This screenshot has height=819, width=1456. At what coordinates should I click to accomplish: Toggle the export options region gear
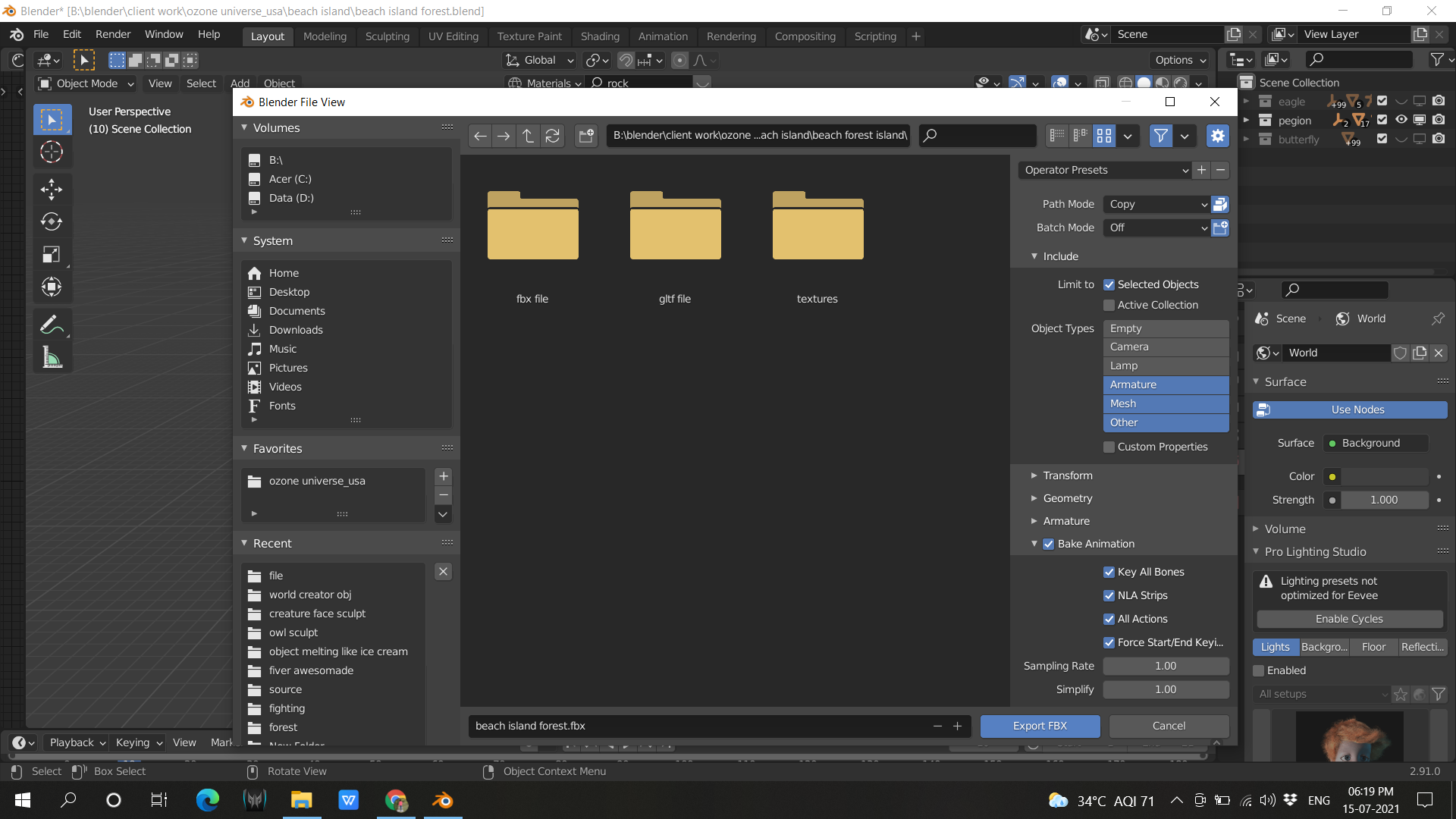click(x=1218, y=136)
